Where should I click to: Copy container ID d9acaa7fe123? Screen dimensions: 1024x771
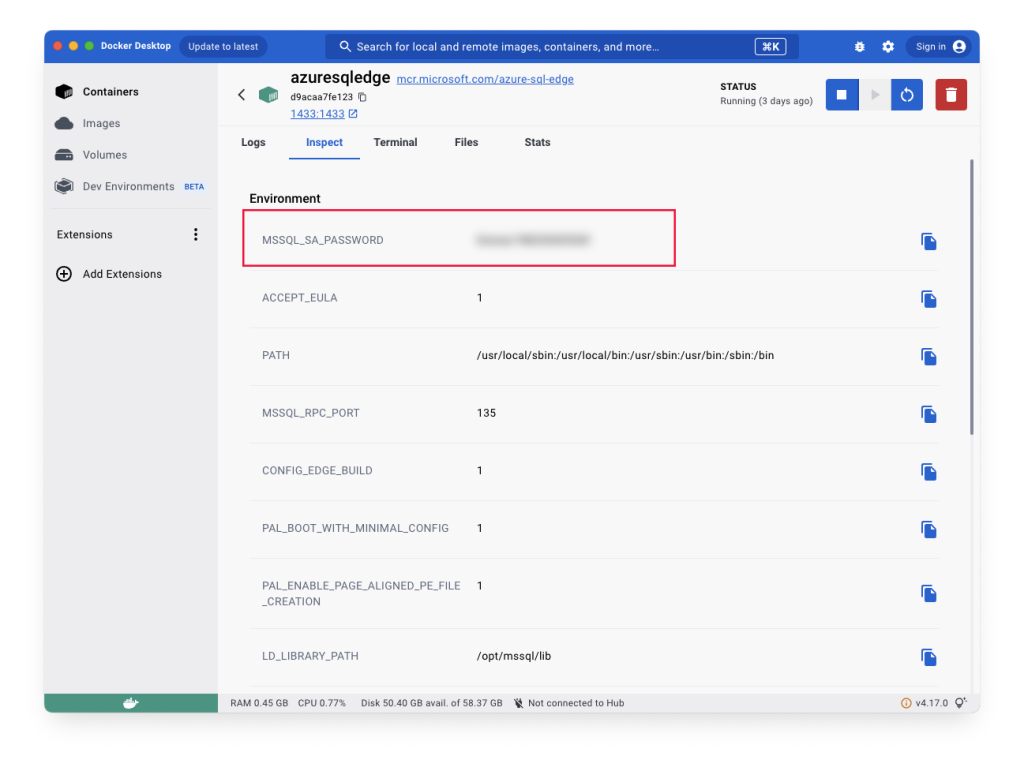click(362, 97)
